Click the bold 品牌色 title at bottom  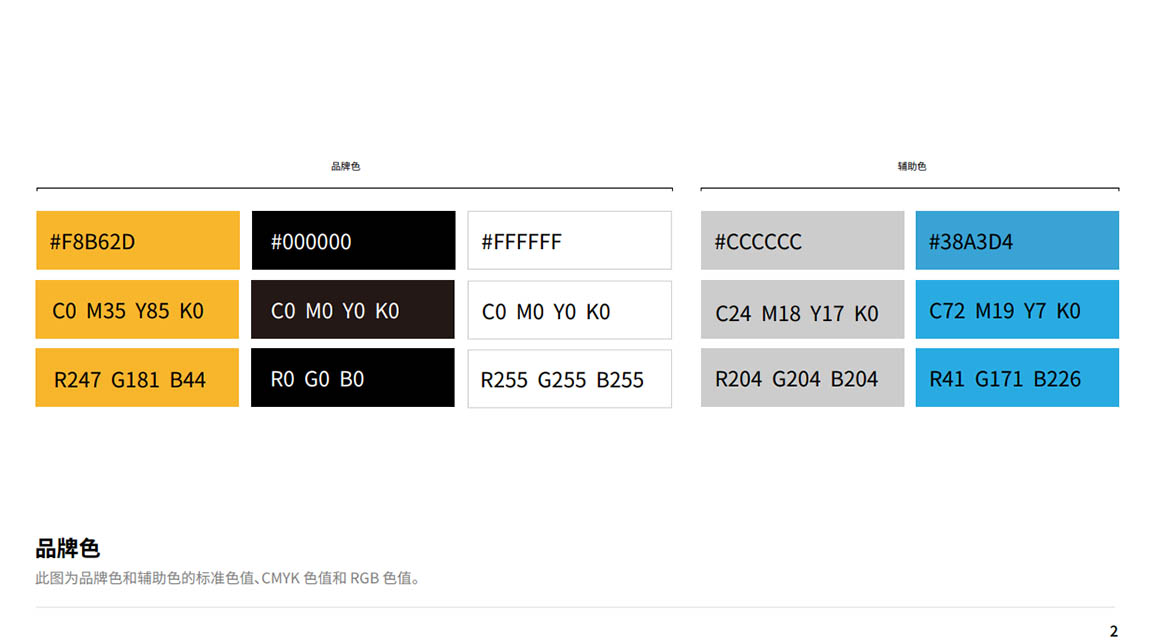[67, 548]
